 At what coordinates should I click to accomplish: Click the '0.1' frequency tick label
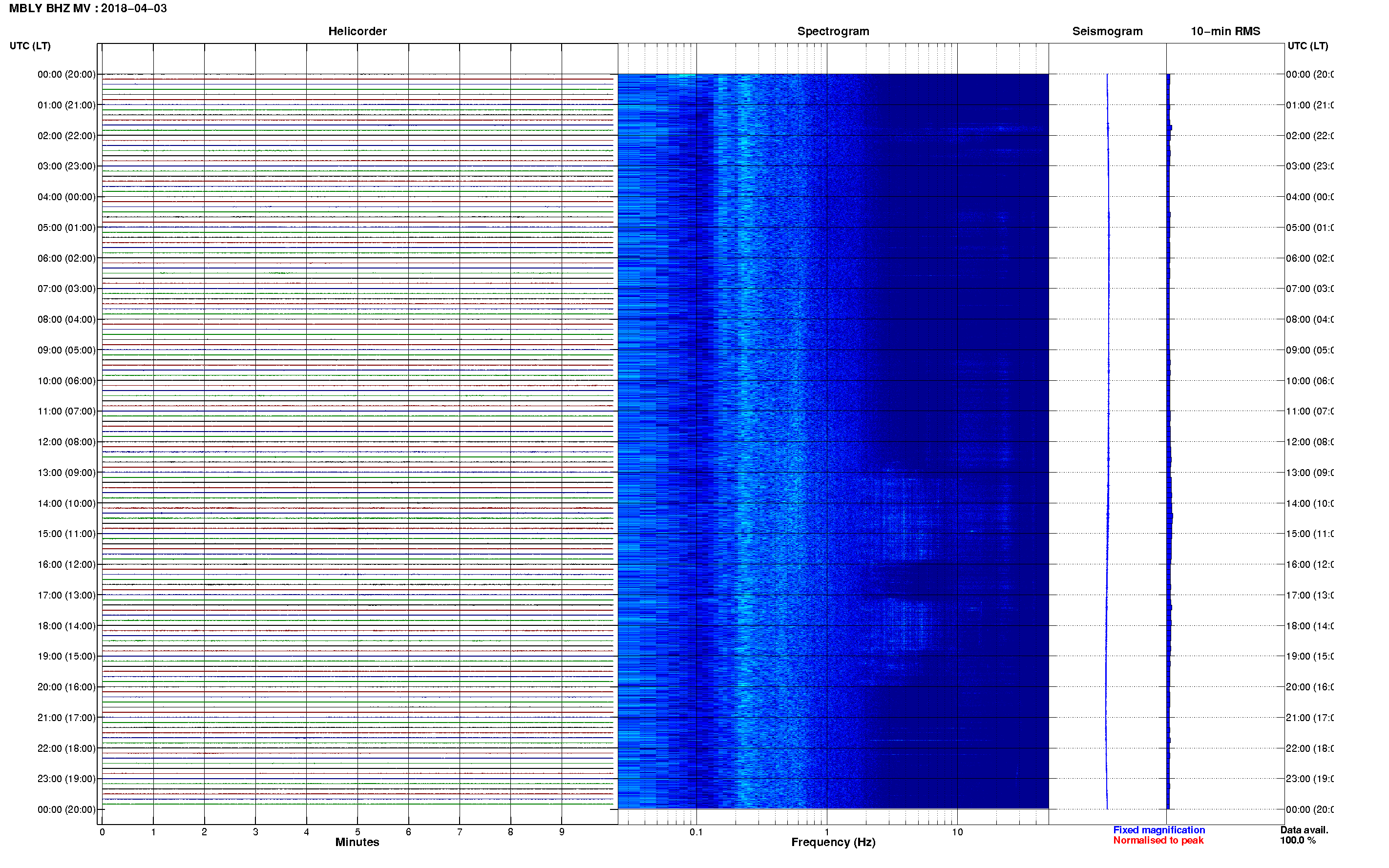(696, 832)
